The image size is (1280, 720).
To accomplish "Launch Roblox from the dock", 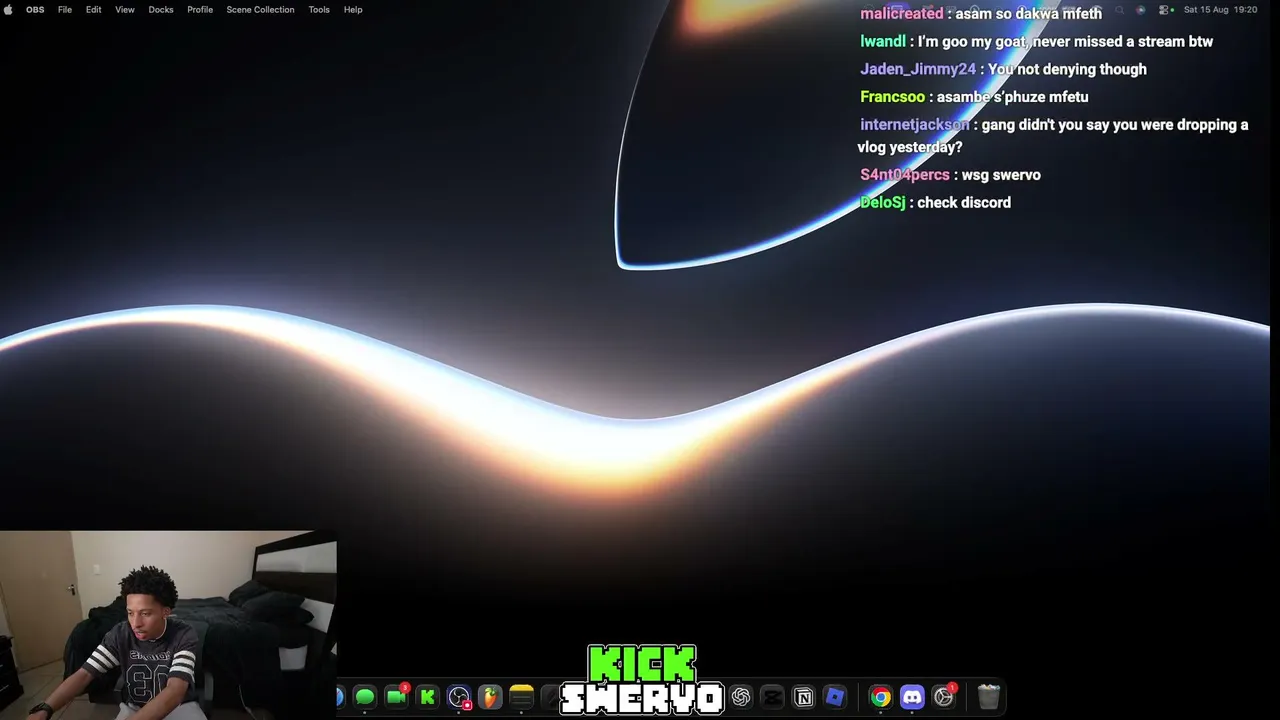I will [835, 697].
